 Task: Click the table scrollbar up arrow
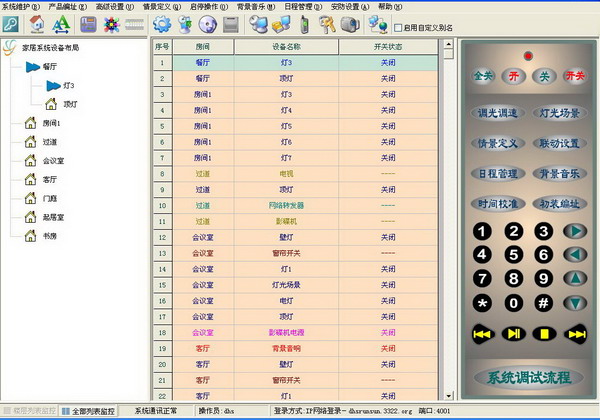(448, 43)
